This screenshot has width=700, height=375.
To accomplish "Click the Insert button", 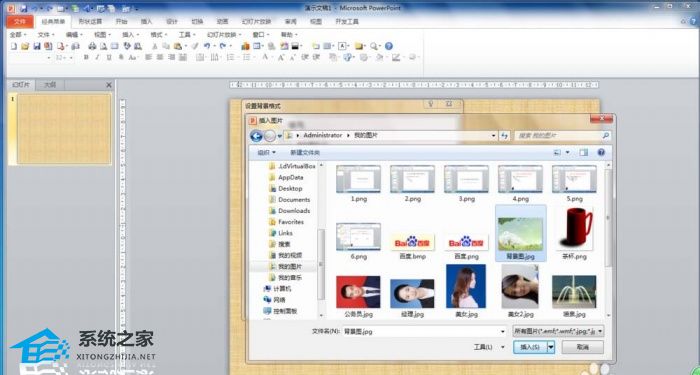I will 530,347.
